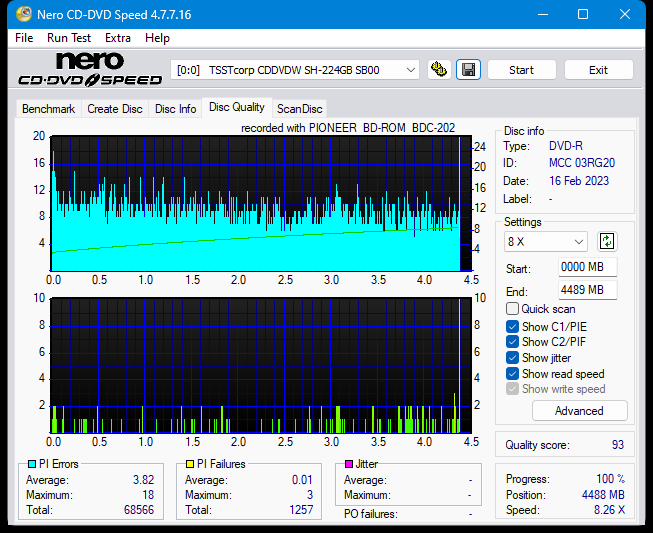The image size is (653, 533).
Task: Click the disc type DVD-R text
Action: pos(566,146)
